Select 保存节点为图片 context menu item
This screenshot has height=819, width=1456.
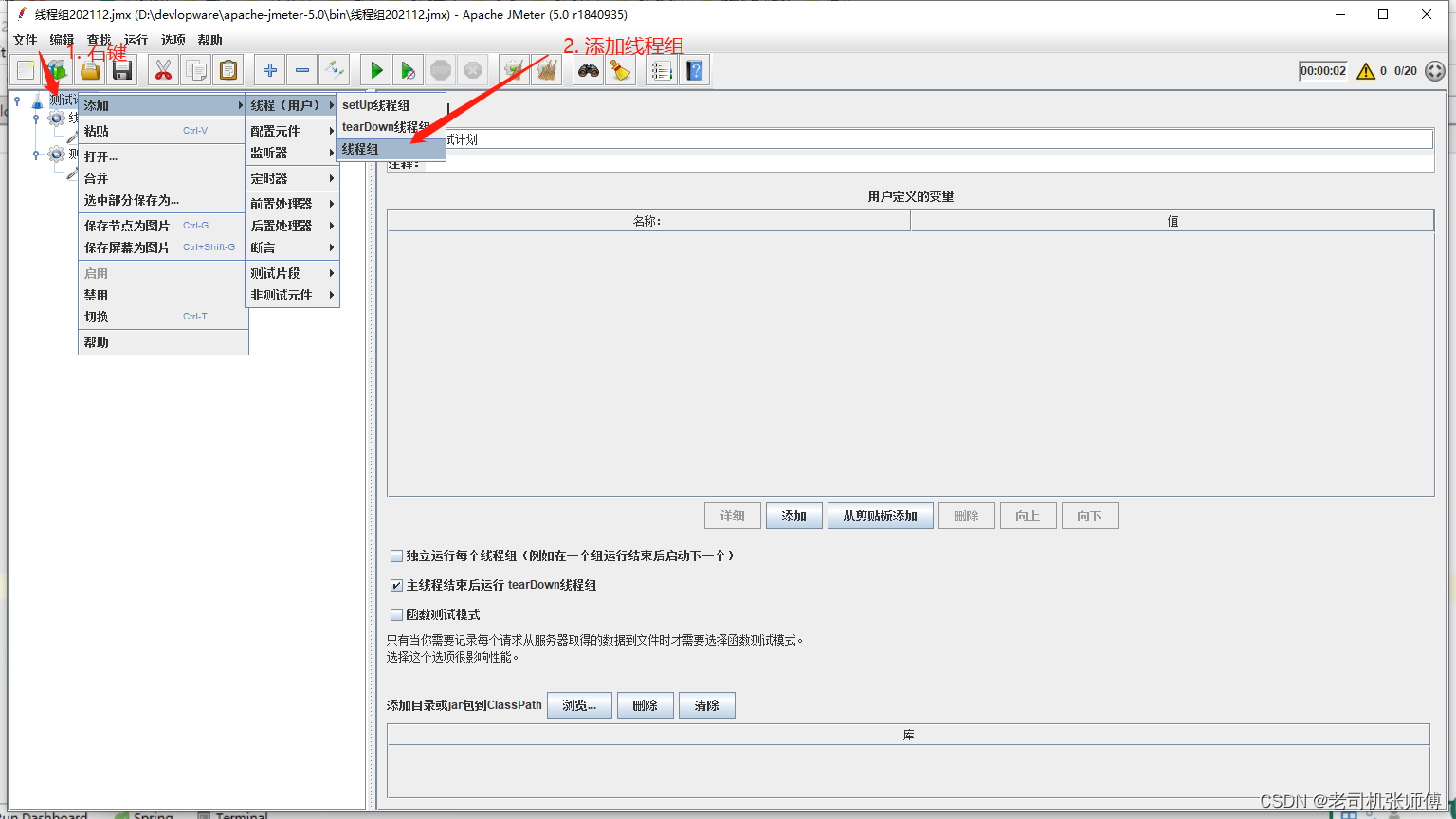click(x=163, y=226)
